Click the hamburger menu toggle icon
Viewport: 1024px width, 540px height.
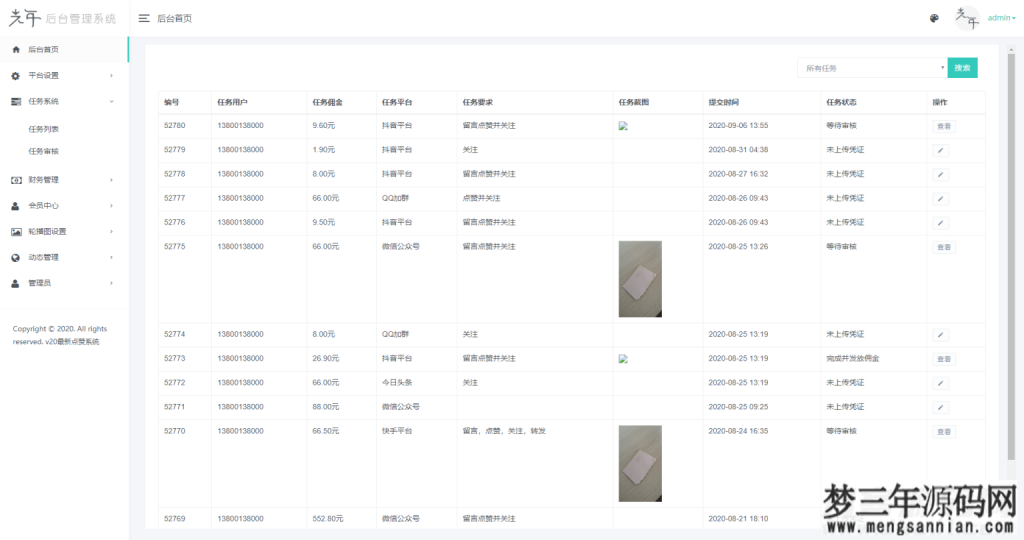pyautogui.click(x=144, y=18)
